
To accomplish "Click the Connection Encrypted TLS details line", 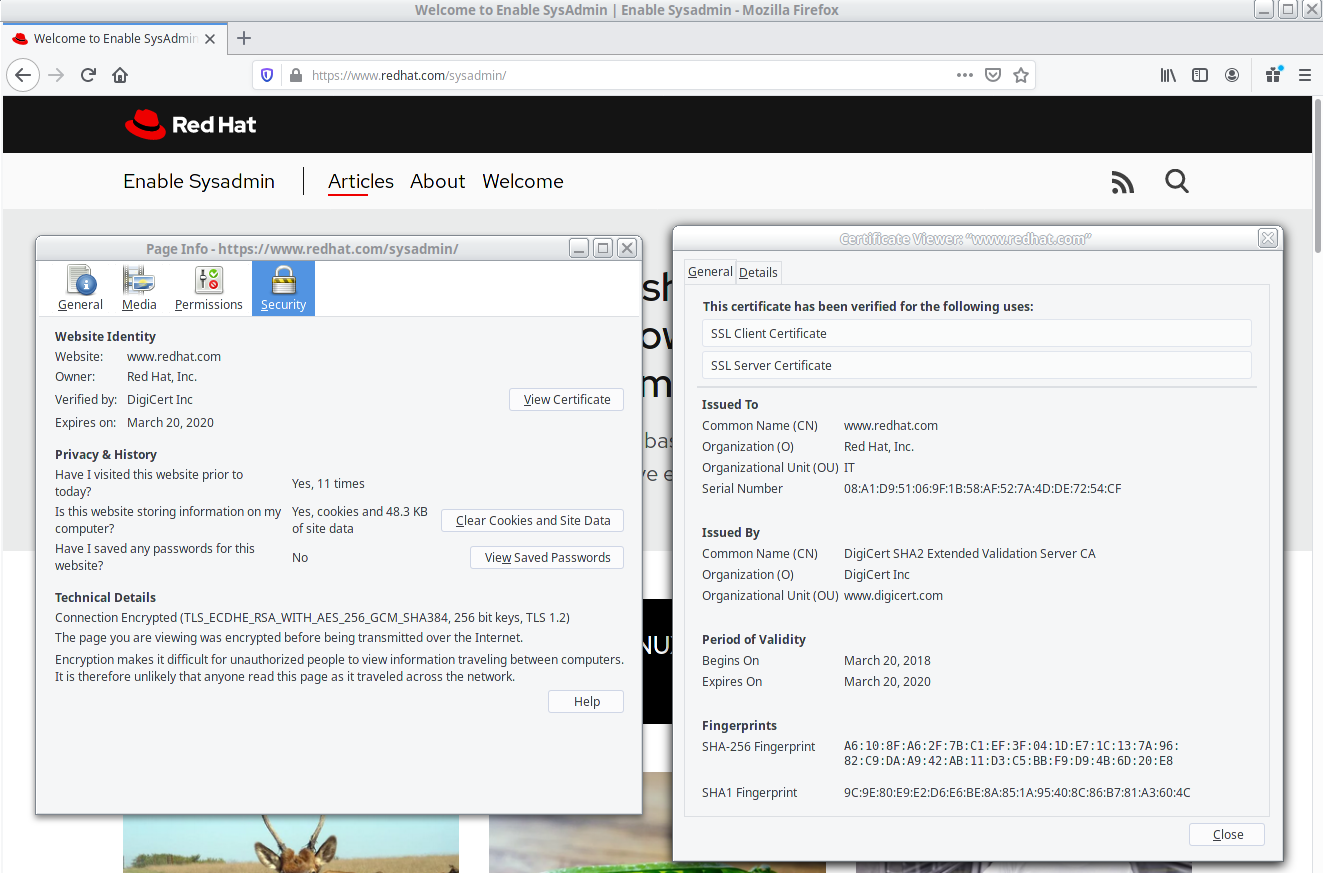I will 312,618.
